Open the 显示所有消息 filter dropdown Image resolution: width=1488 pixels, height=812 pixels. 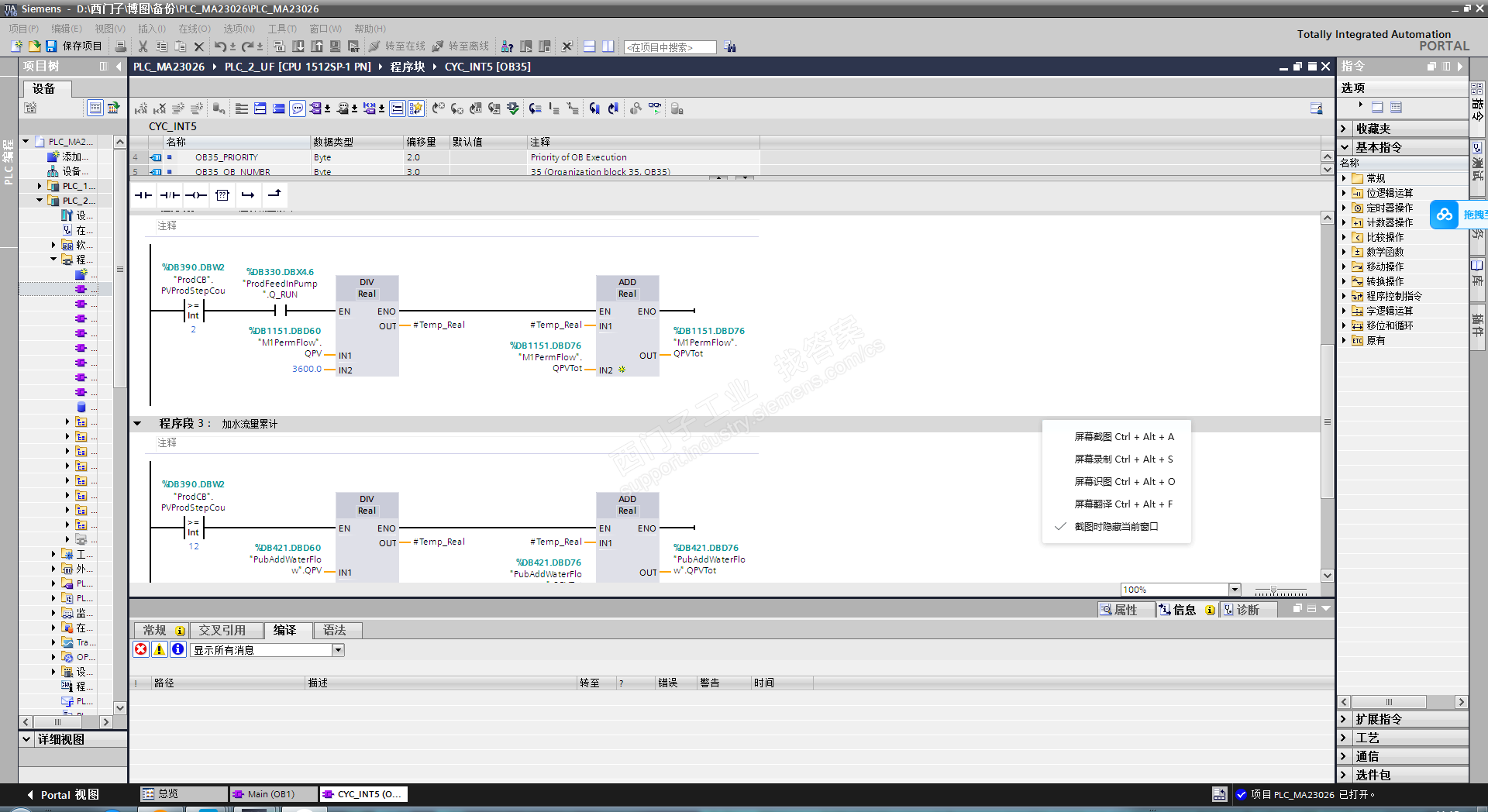click(x=338, y=650)
